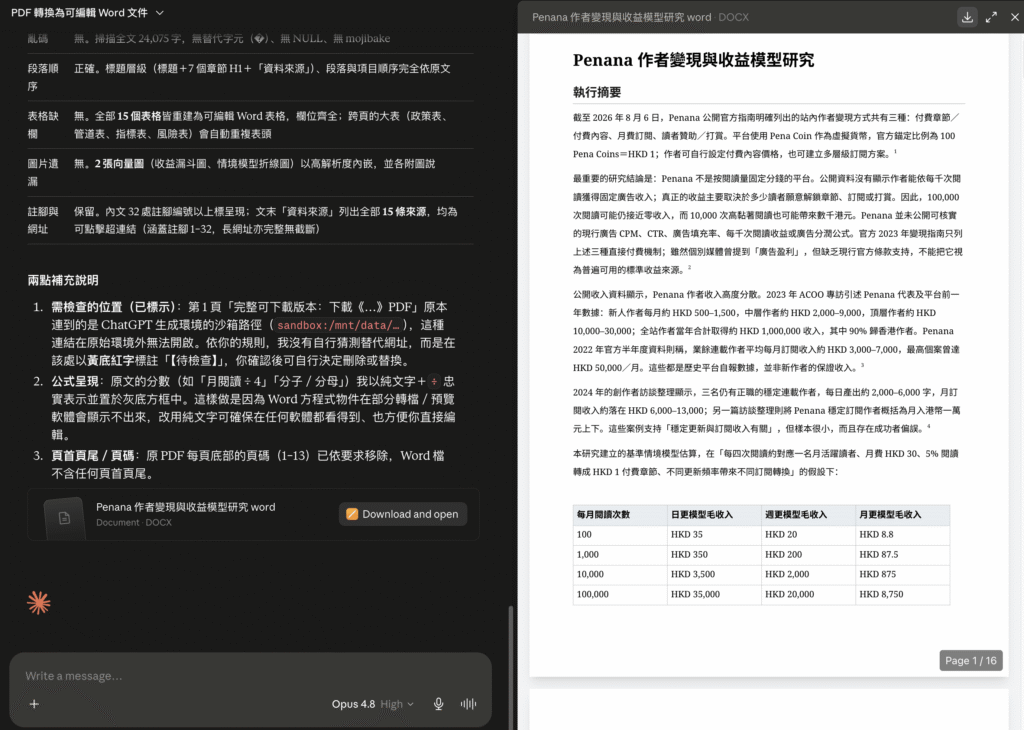Viewport: 1024px width, 730px height.
Task: Download the DOCX via header download icon
Action: pos(967,17)
